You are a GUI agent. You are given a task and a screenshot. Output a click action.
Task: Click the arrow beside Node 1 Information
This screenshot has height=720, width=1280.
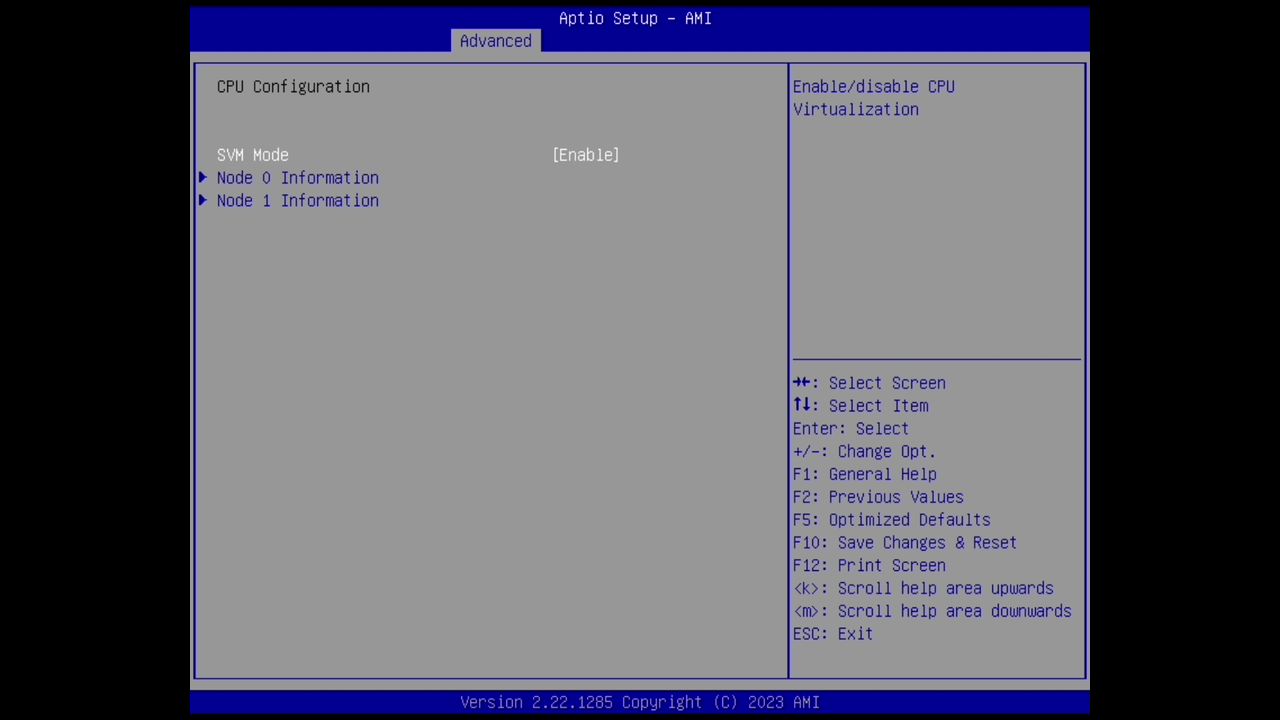203,201
